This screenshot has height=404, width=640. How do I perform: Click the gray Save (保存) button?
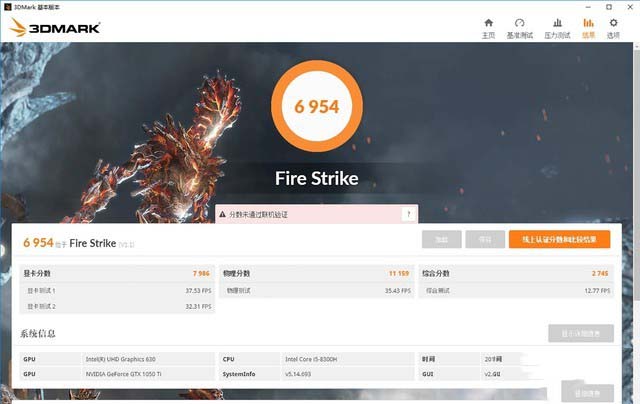click(485, 239)
